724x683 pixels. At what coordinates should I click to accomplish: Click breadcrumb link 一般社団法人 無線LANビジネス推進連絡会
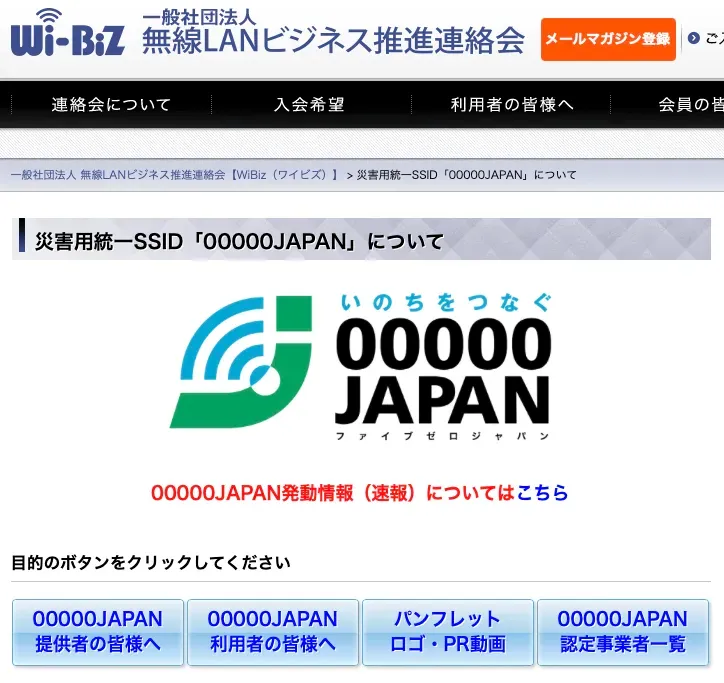click(175, 175)
